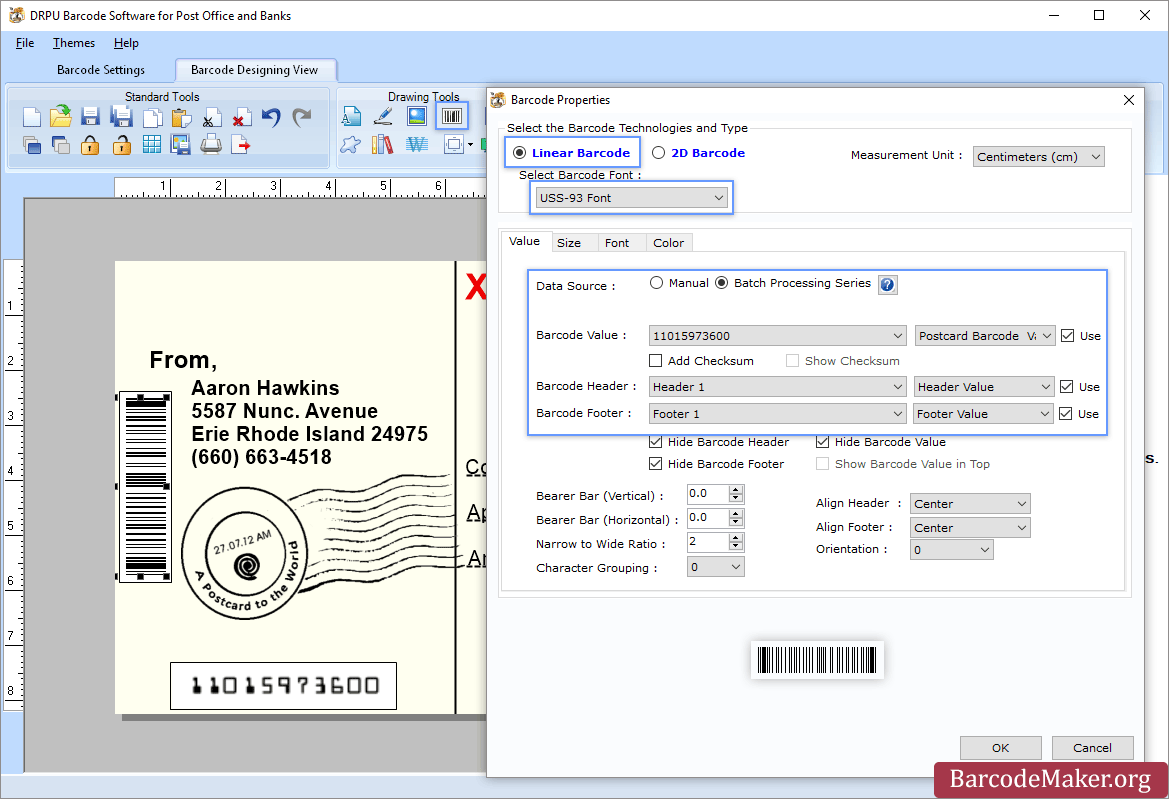
Task: Toggle the Use checkbox for Barcode Value
Action: tap(1068, 336)
